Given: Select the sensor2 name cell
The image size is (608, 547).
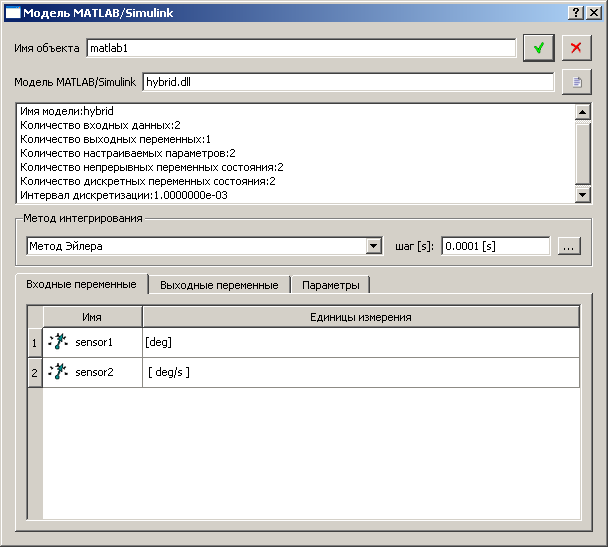Looking at the screenshot, I should 92,372.
